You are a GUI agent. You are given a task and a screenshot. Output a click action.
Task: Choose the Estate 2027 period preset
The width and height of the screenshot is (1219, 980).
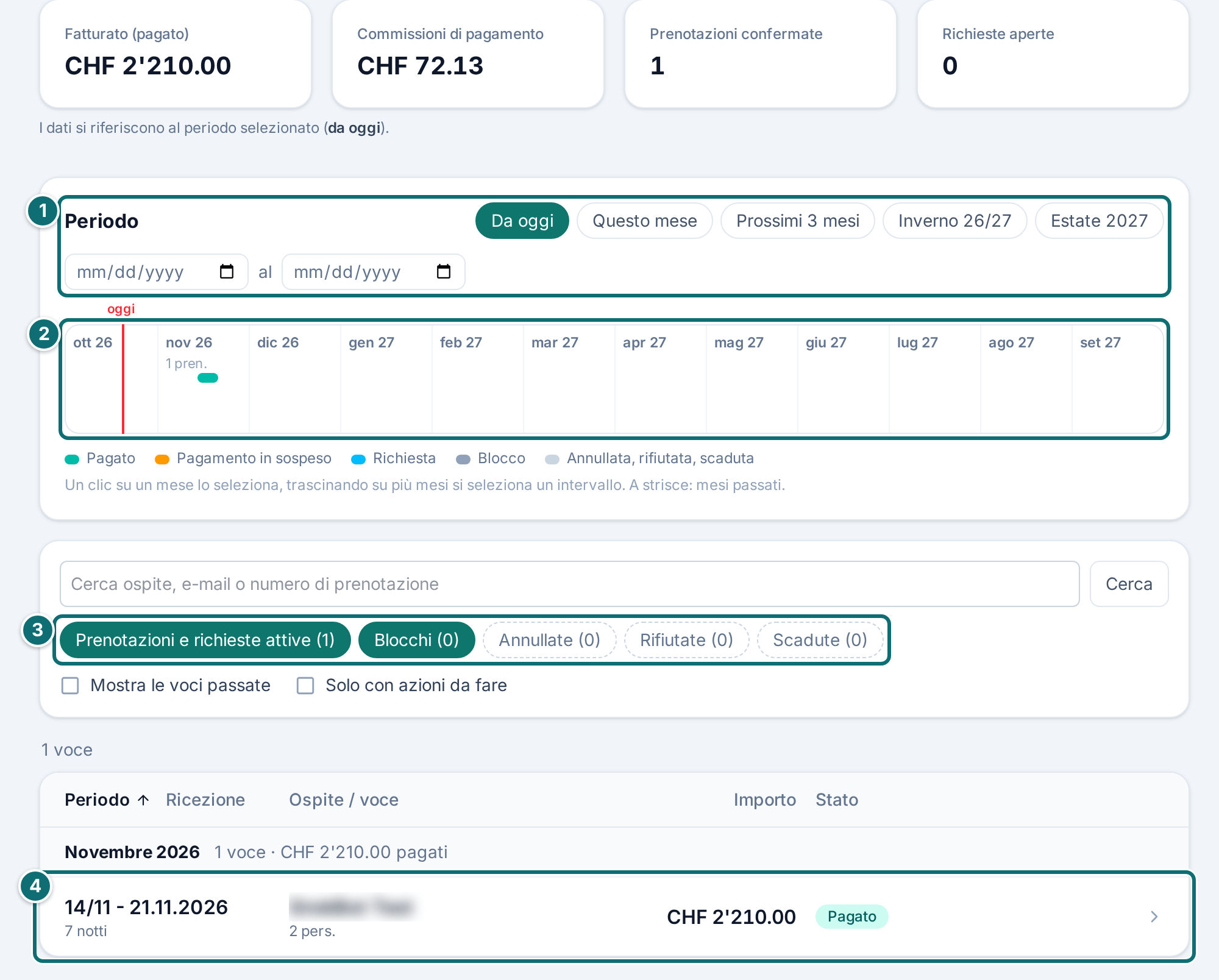click(1099, 221)
